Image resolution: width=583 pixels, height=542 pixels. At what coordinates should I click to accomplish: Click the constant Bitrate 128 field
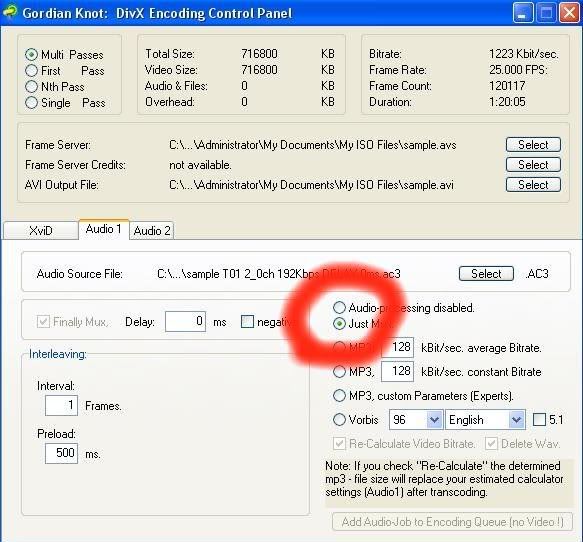[x=397, y=372]
